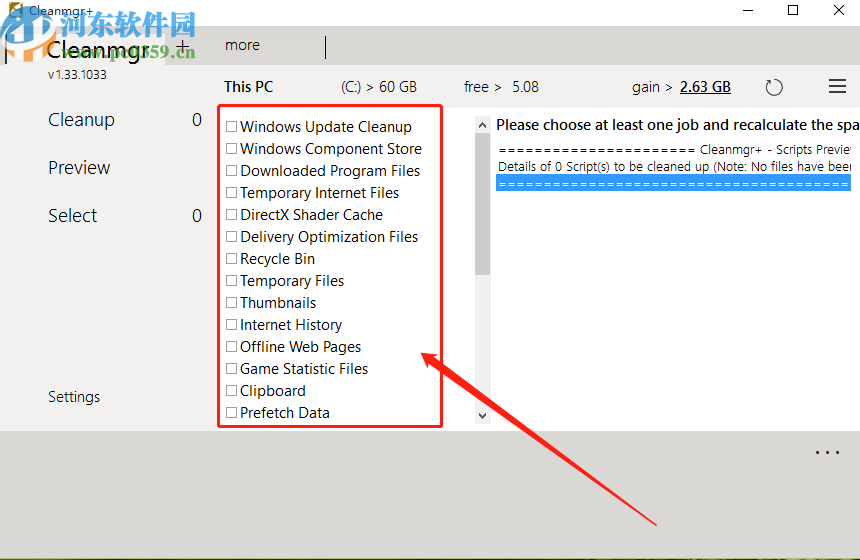Click the scroll down arrow
The width and height of the screenshot is (860, 560).
(482, 415)
